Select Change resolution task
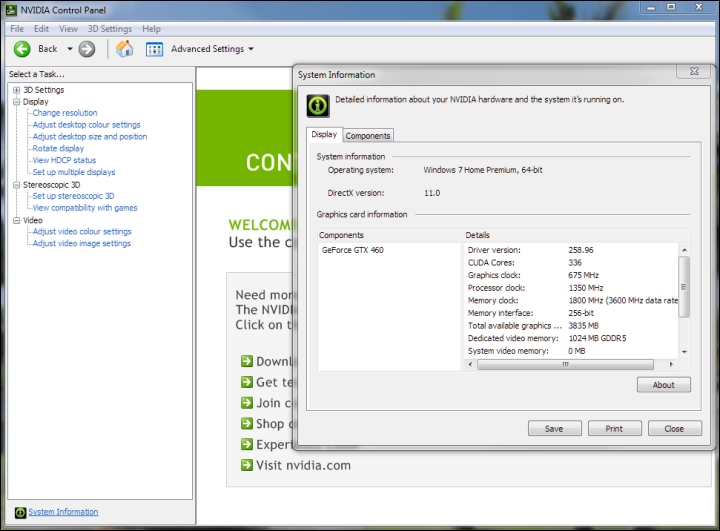Image resolution: width=720 pixels, height=531 pixels. pyautogui.click(x=65, y=113)
